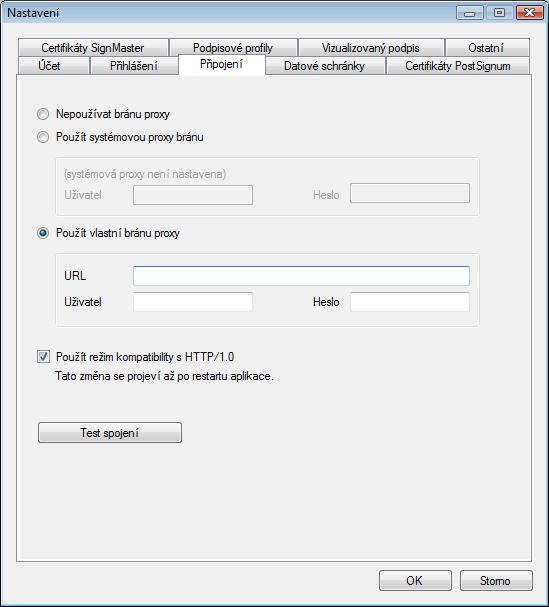Select the Připojení tab
This screenshot has height=607, width=549.
(x=221, y=64)
